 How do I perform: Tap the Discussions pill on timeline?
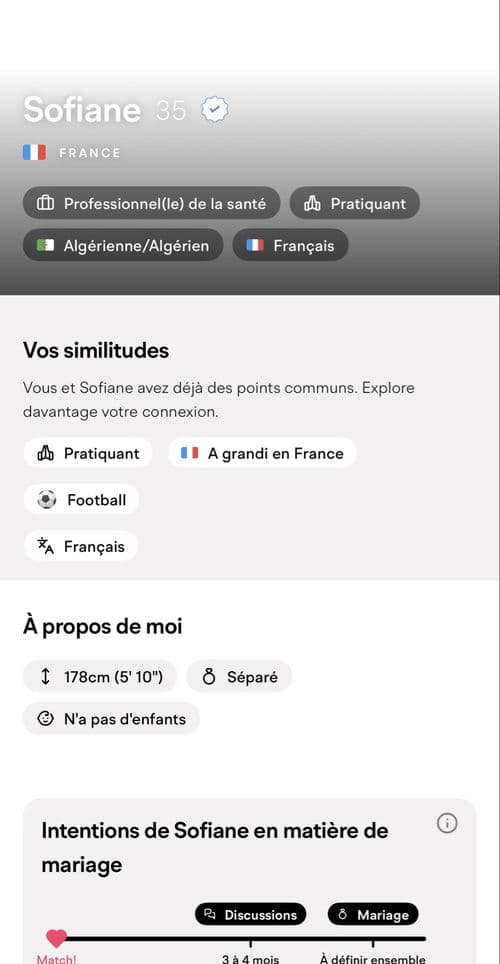click(x=250, y=914)
